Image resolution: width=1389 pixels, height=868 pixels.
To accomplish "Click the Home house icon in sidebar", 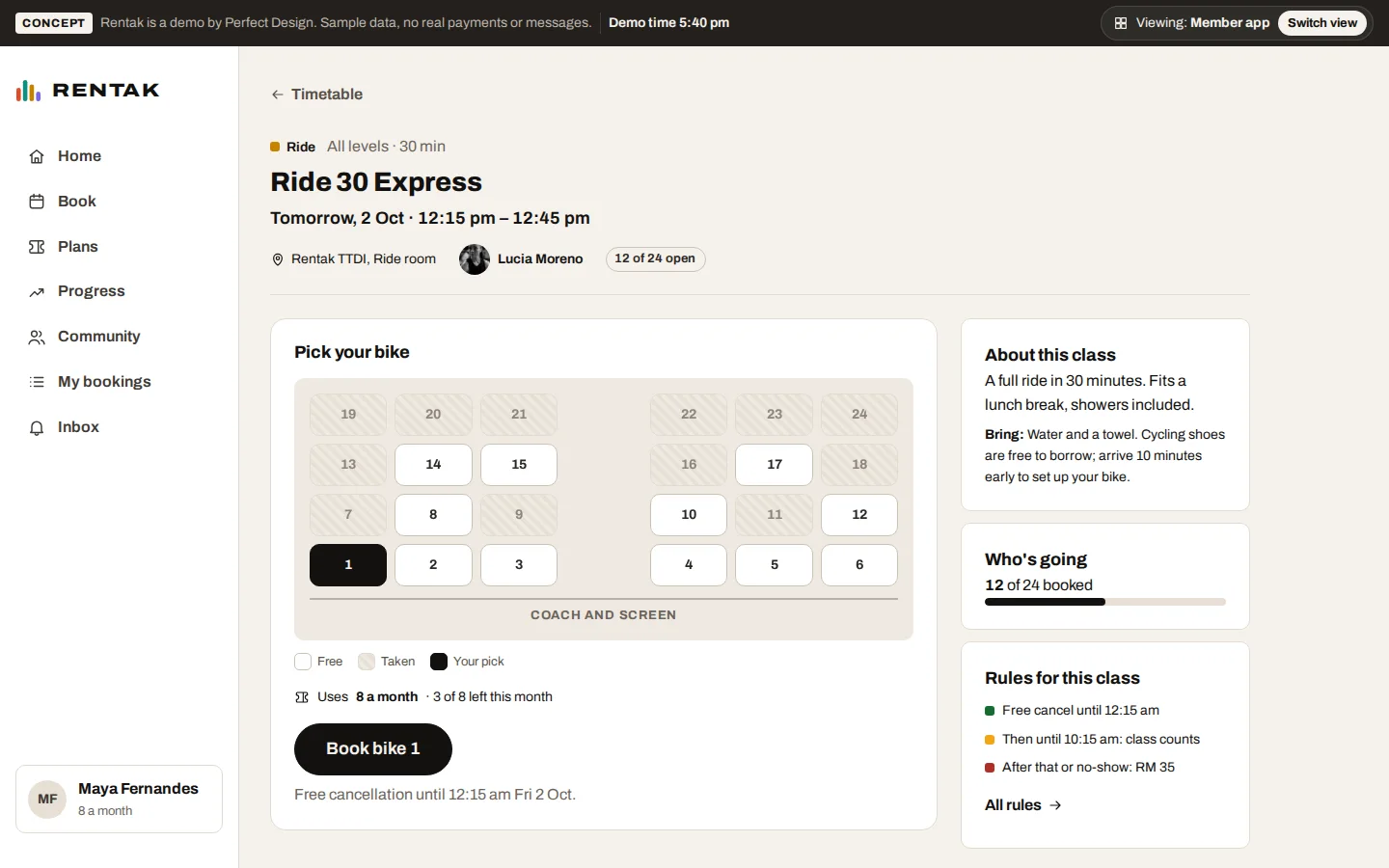I will point(37,156).
